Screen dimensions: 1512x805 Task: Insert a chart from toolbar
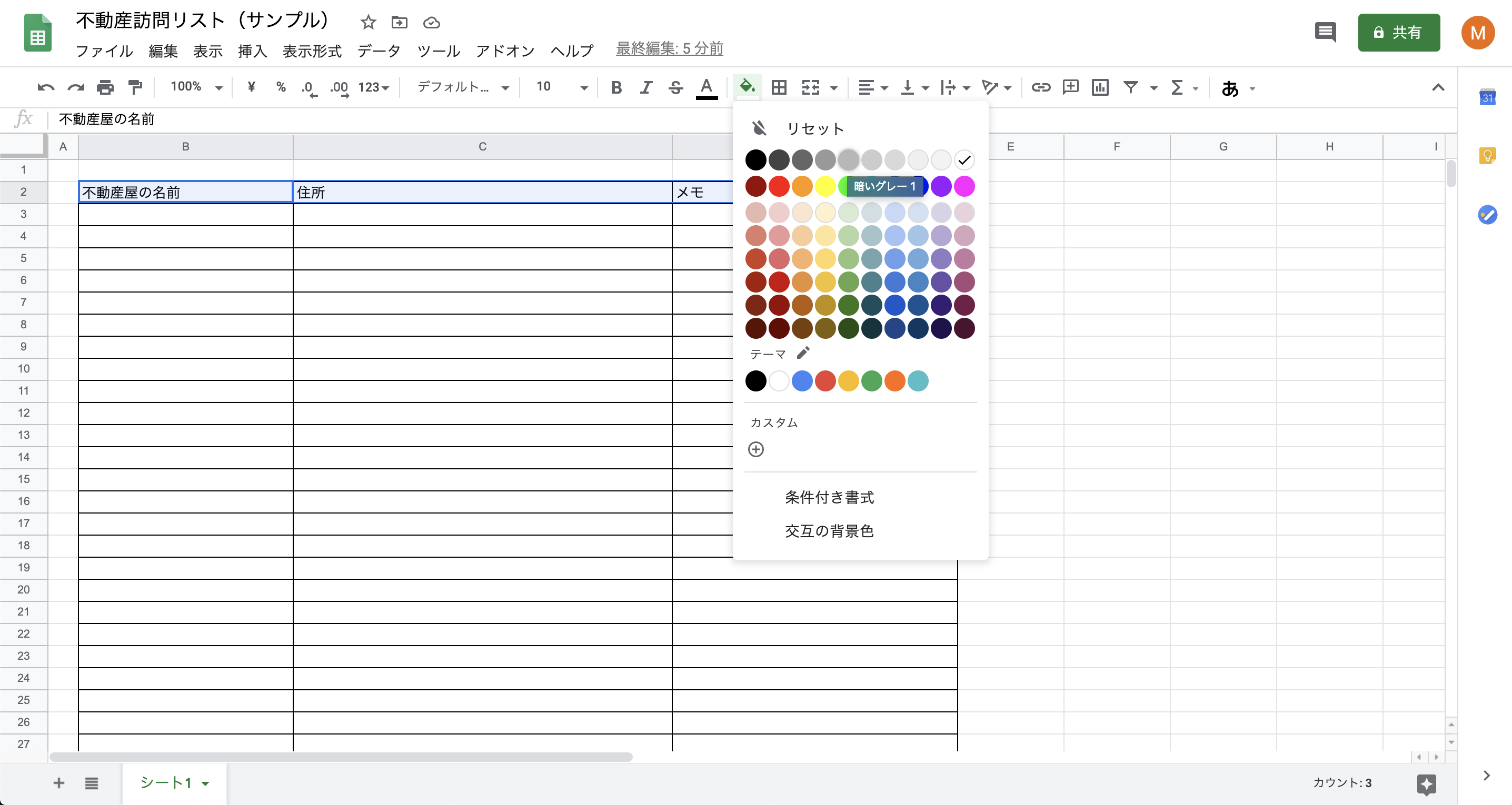(1100, 87)
